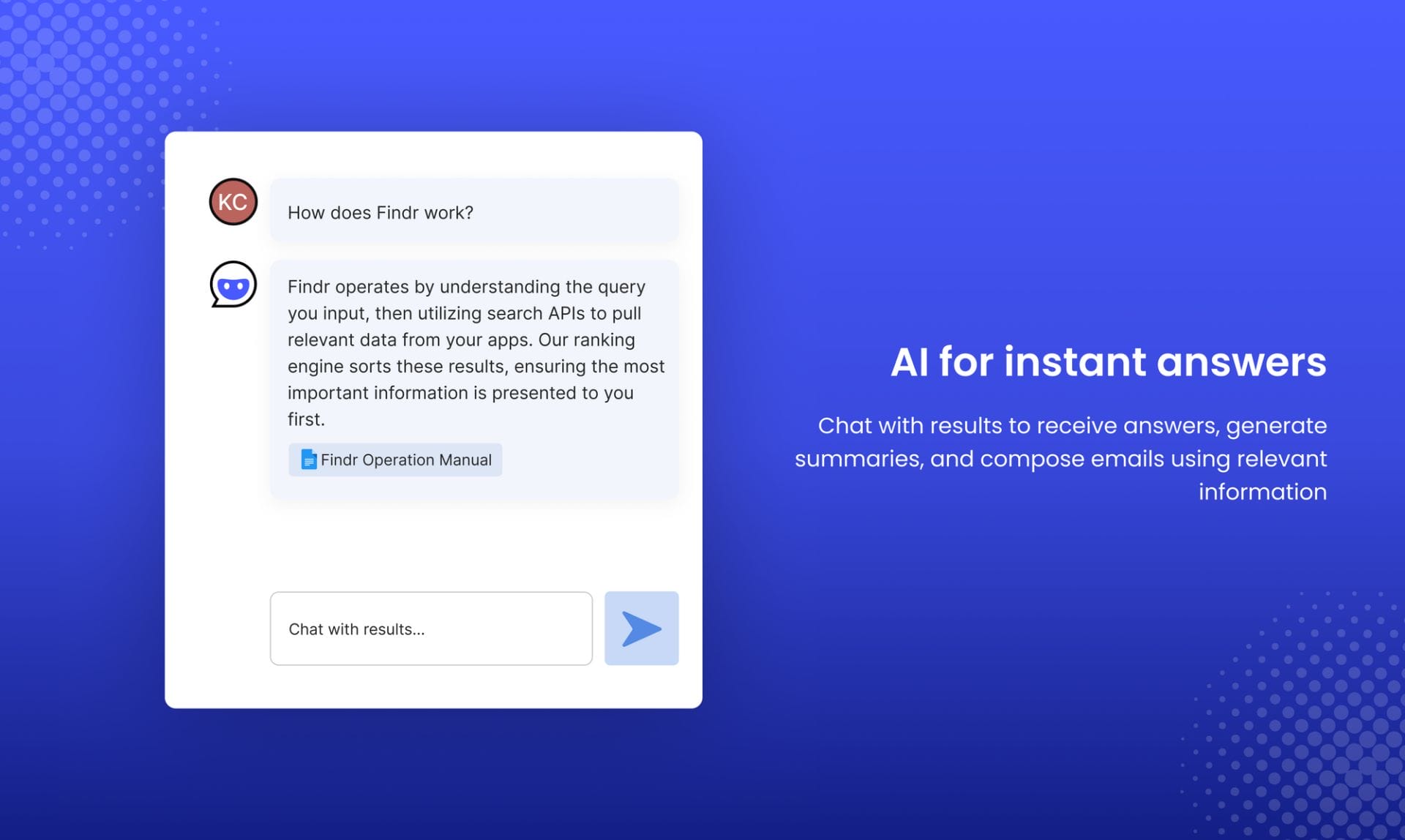
Task: Click 'summaries, and compose emails' description line
Action: (x=1060, y=459)
